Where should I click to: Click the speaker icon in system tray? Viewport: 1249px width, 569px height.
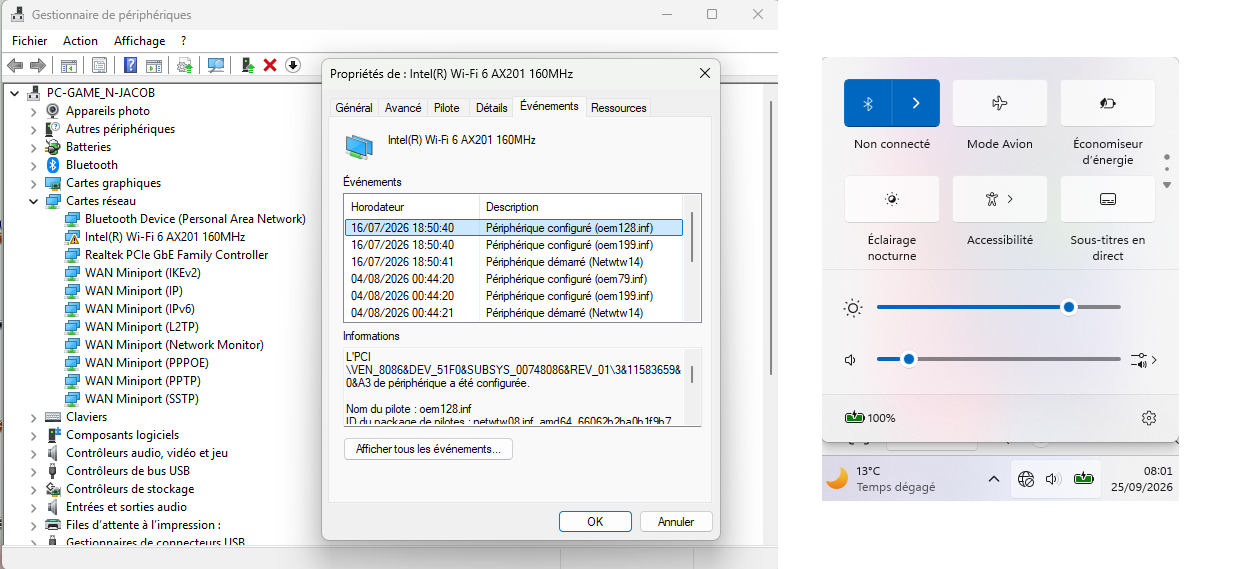1052,479
